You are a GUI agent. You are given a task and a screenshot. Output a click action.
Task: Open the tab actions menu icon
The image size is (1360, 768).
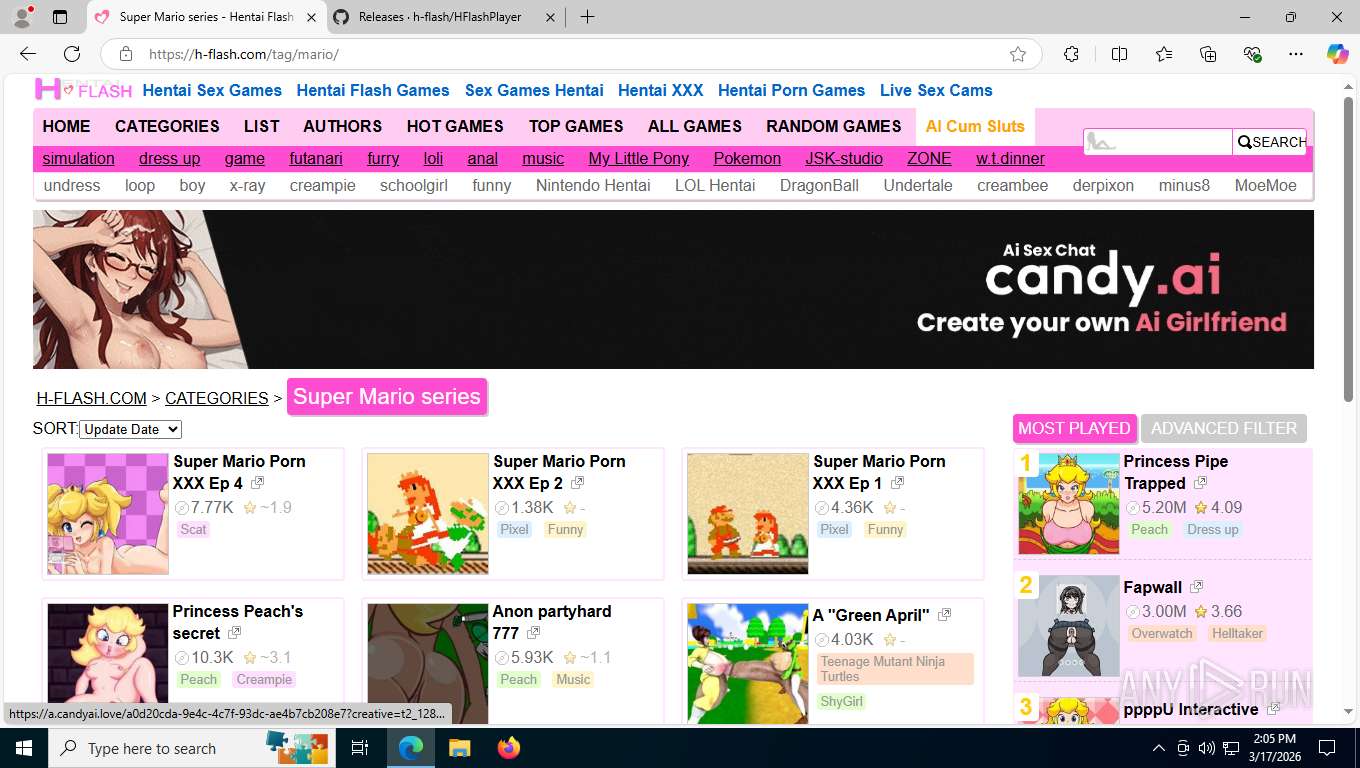[x=60, y=17]
